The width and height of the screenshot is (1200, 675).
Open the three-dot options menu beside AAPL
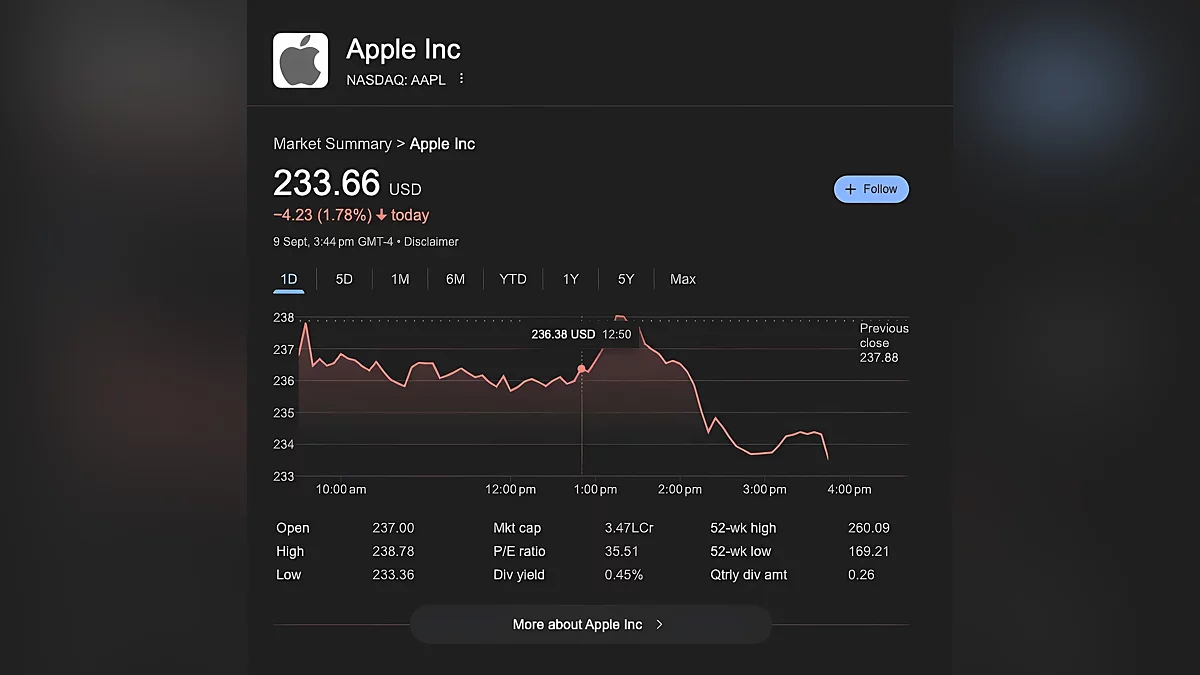[461, 79]
